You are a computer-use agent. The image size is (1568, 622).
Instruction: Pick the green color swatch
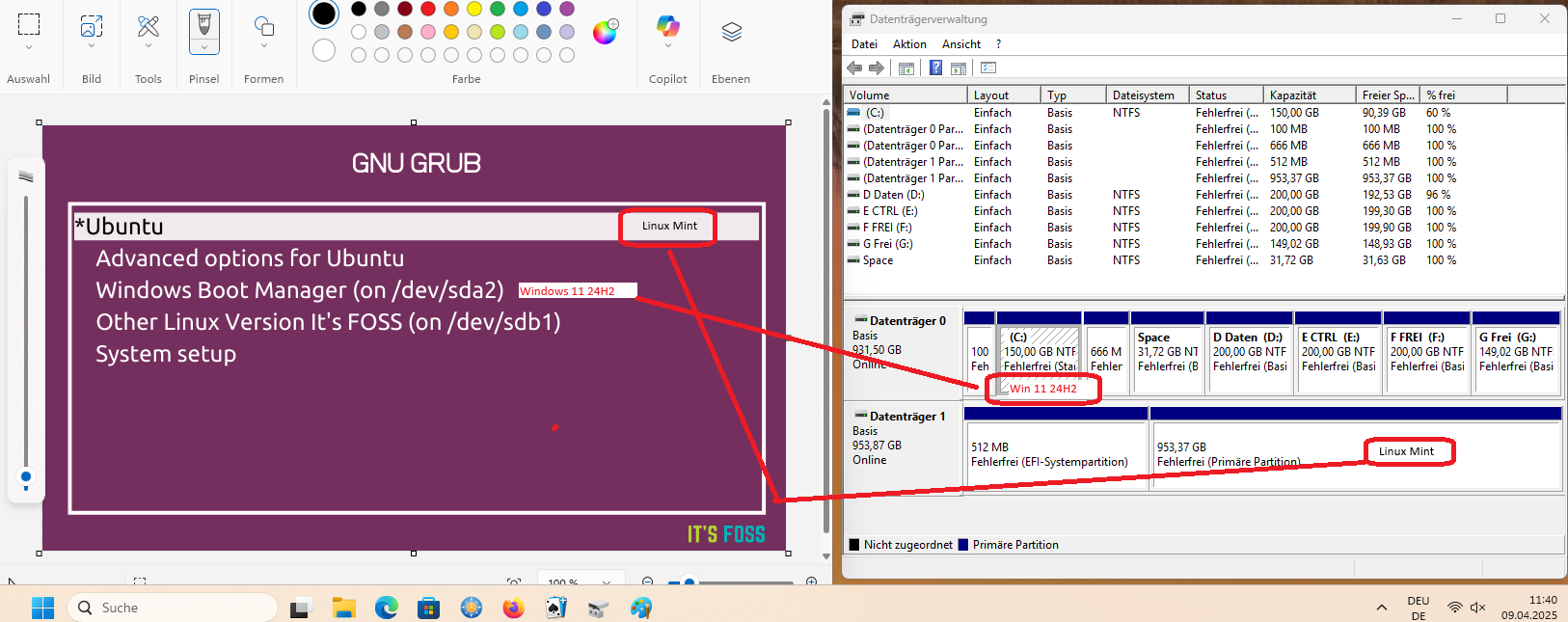(x=498, y=9)
